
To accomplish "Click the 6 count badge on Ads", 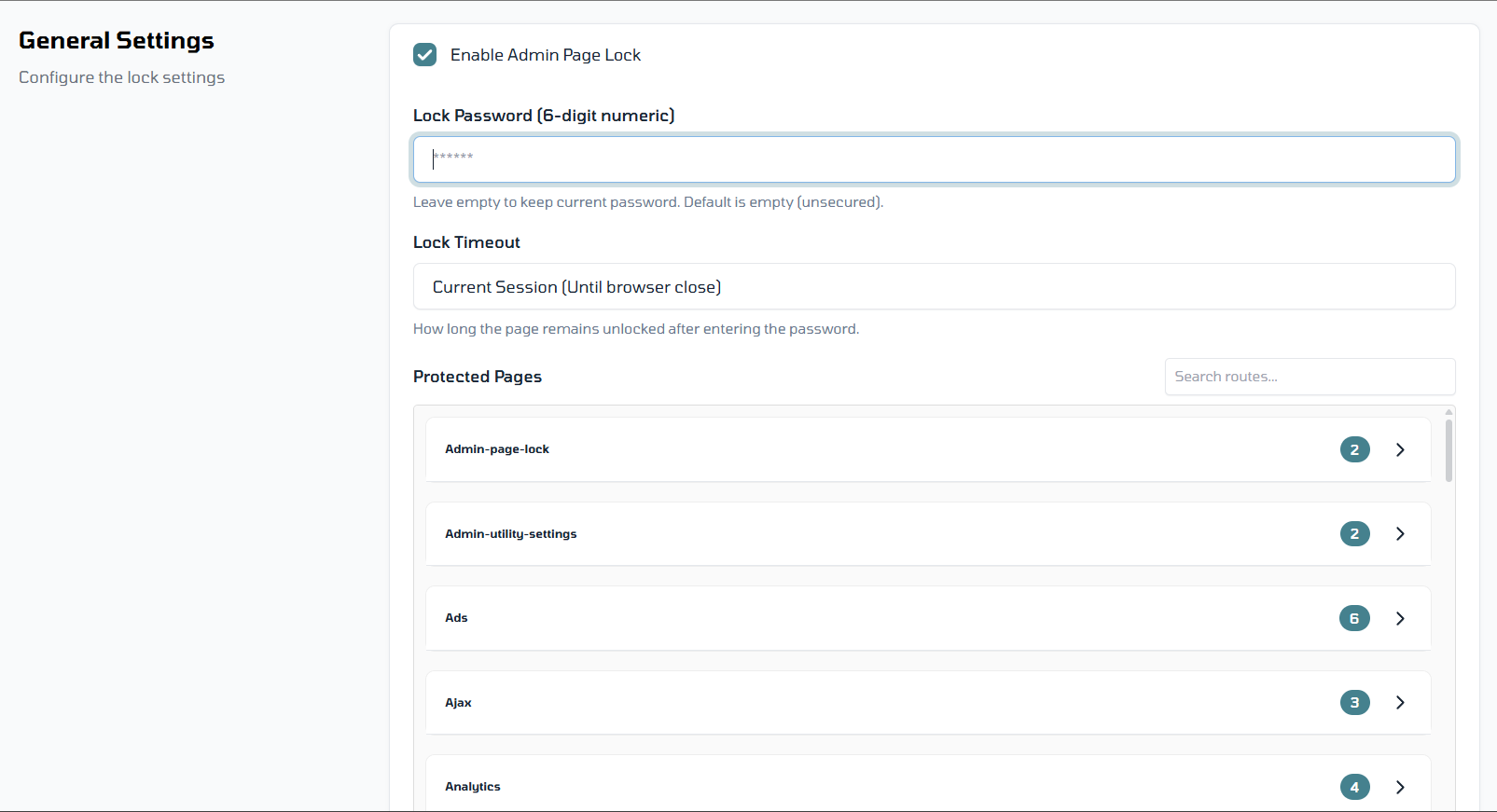I will click(1354, 618).
